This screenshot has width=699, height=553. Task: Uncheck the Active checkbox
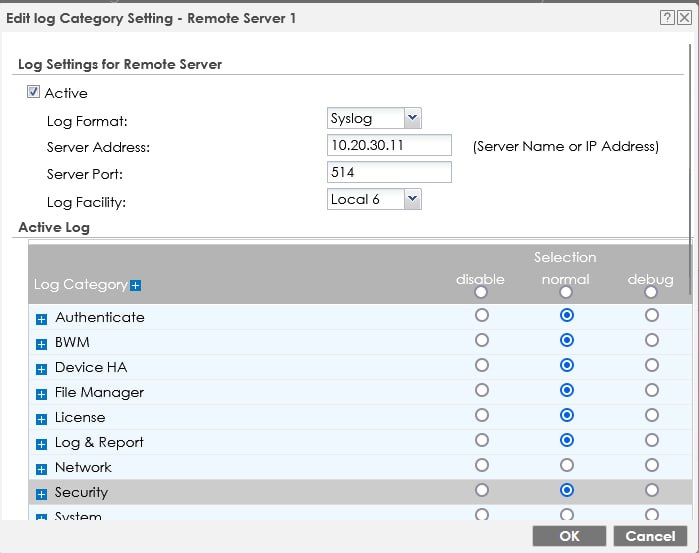tap(34, 93)
